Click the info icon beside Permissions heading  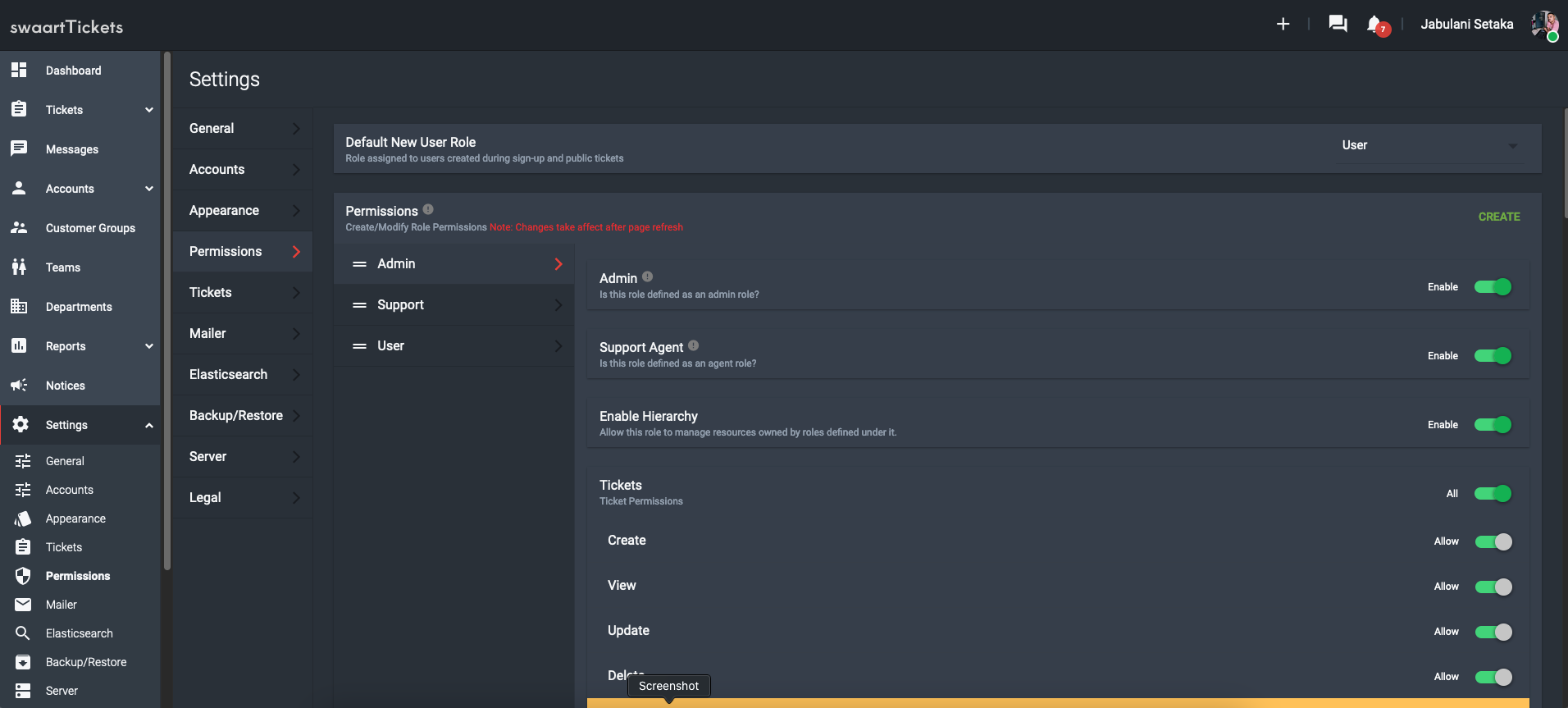(x=428, y=210)
